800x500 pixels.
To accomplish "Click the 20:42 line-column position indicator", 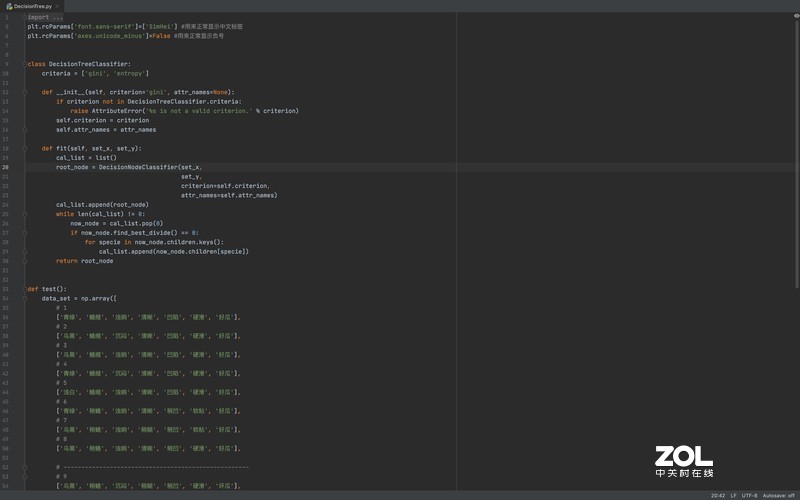I will tap(718, 495).
